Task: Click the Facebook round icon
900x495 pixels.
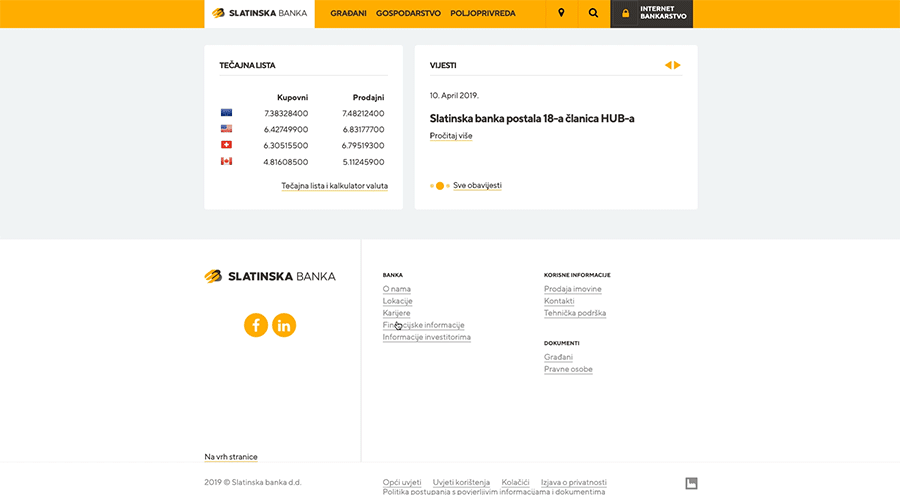Action: [256, 325]
